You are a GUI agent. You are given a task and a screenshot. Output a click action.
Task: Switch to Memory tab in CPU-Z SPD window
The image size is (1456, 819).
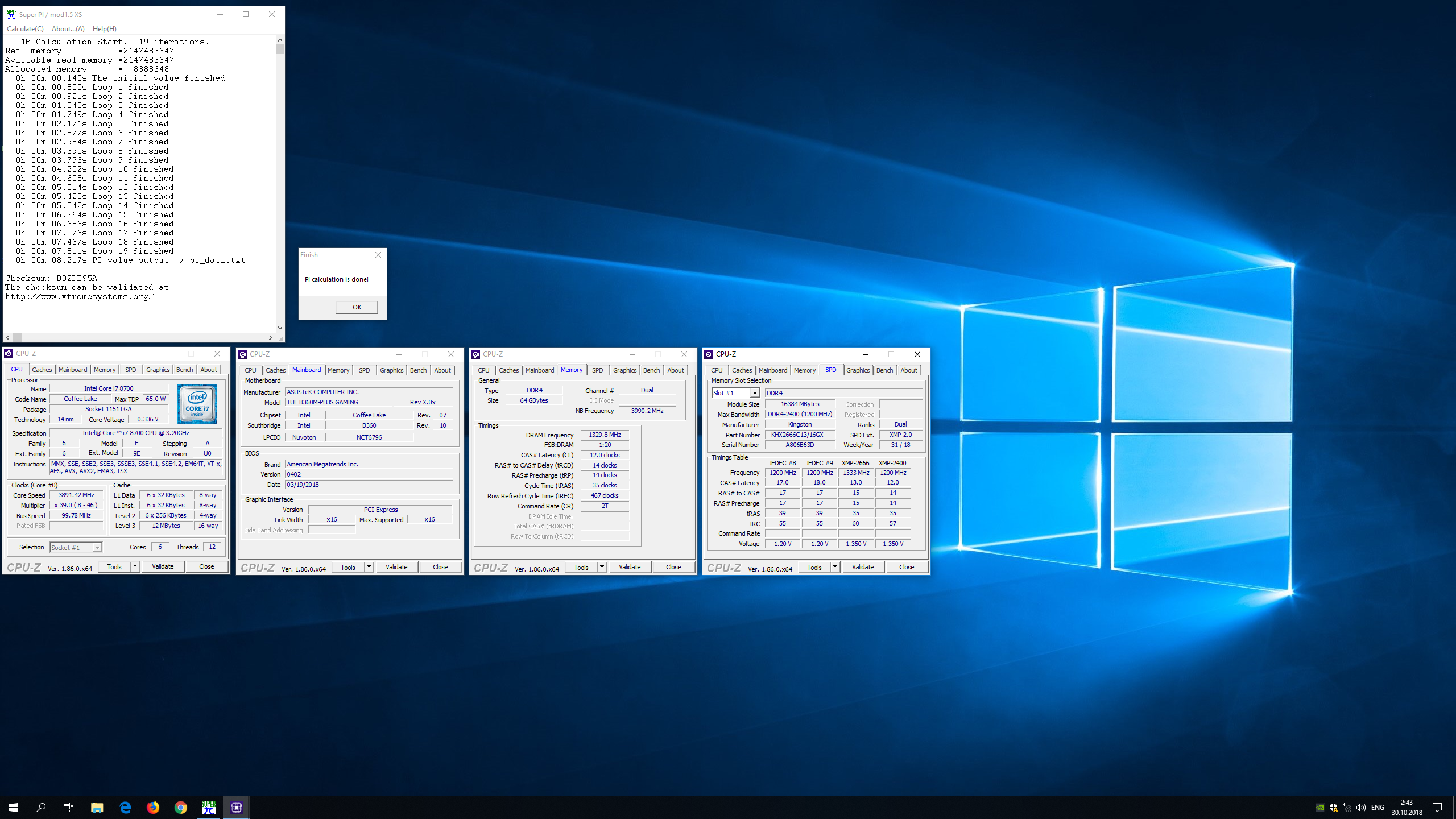coord(805,370)
